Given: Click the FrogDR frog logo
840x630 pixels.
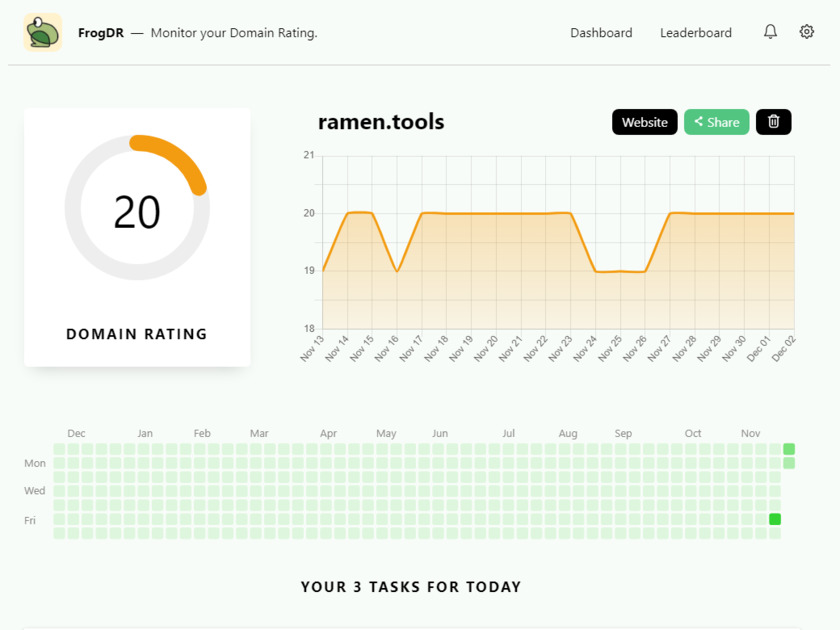Looking at the screenshot, I should [x=43, y=33].
